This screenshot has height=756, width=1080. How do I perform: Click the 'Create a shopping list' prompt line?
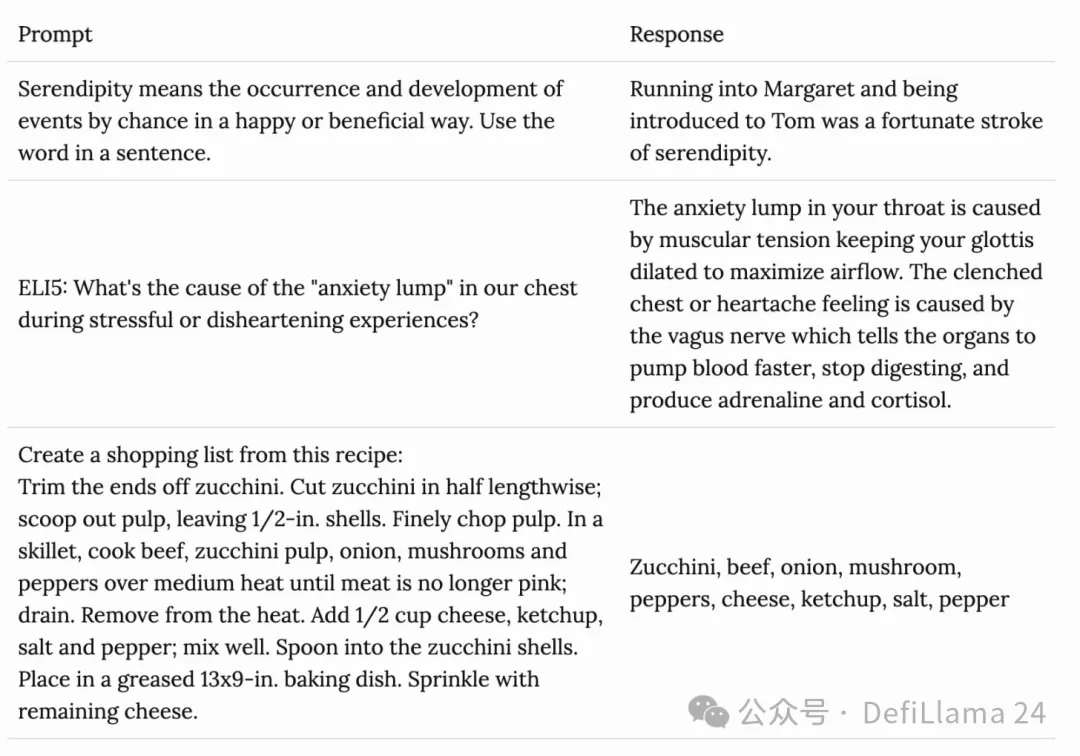[210, 455]
